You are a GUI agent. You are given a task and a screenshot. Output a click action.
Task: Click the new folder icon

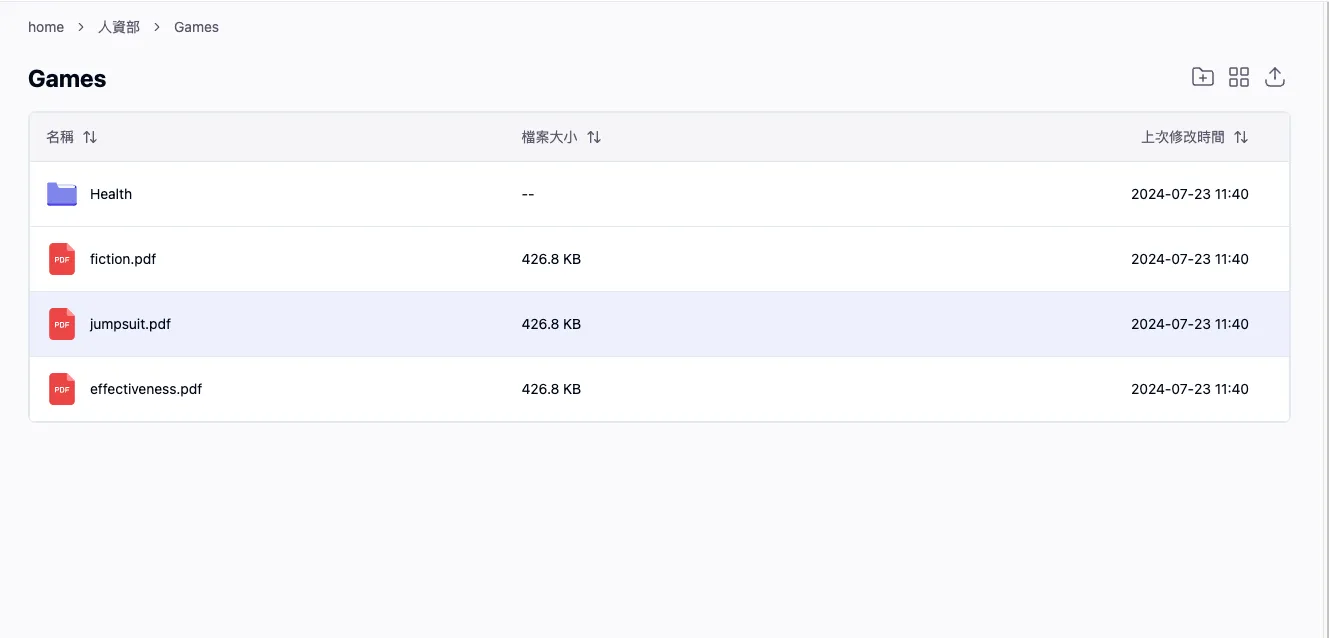1202,77
